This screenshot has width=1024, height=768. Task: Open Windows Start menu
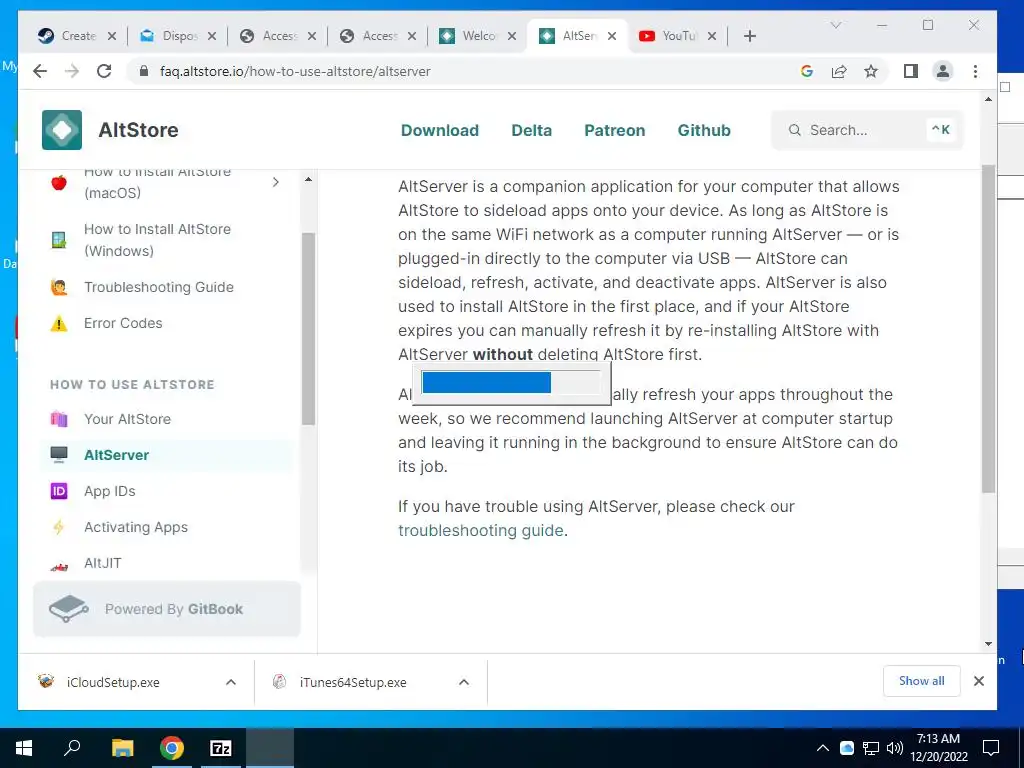[24, 748]
